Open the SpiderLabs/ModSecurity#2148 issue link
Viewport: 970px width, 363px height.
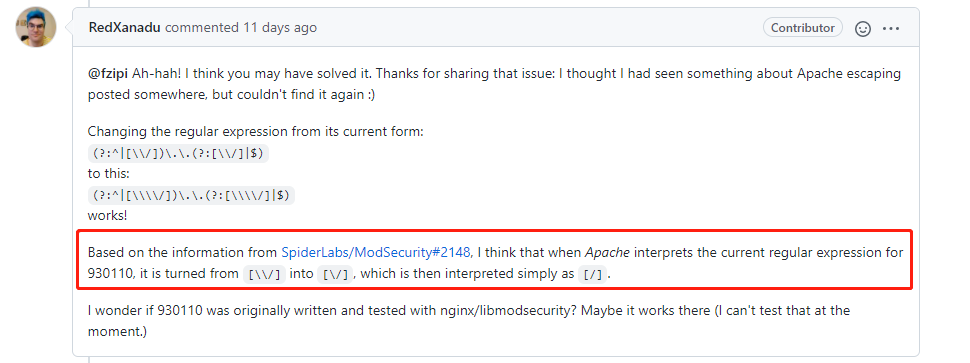pos(376,252)
